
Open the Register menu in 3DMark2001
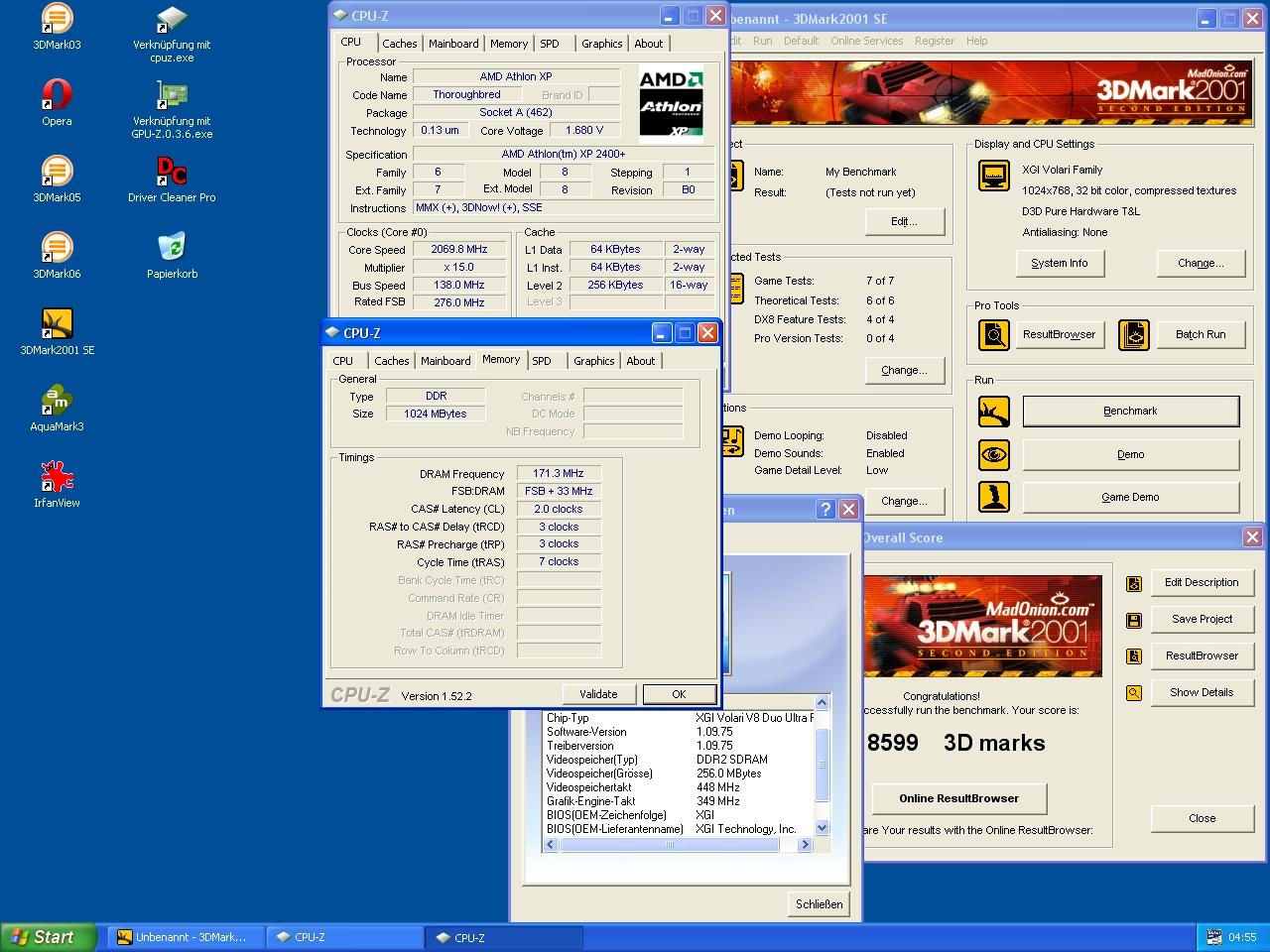tap(935, 41)
